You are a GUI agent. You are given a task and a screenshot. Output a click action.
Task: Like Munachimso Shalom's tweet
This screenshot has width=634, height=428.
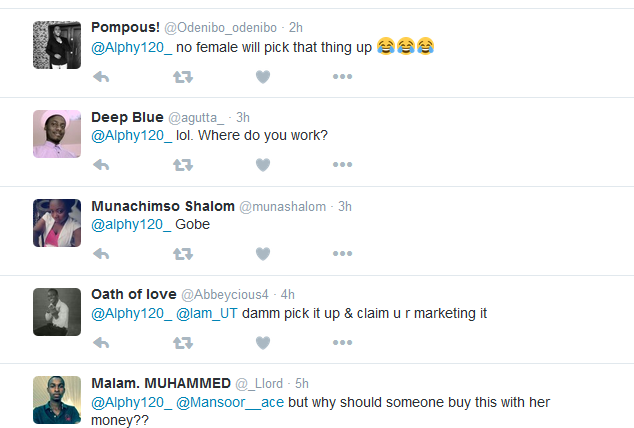click(263, 254)
